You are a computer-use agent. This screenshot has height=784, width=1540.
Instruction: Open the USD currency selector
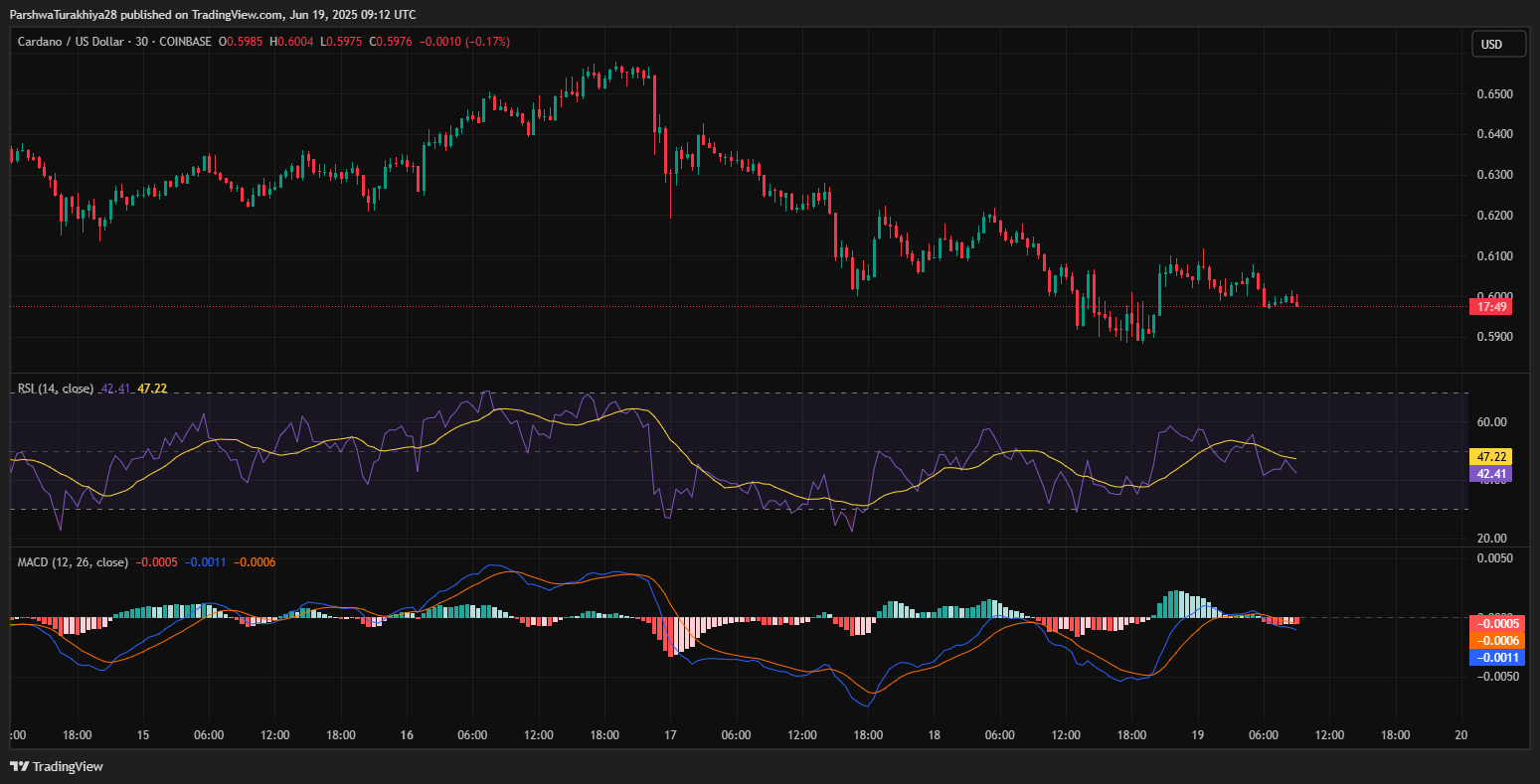coord(1491,44)
